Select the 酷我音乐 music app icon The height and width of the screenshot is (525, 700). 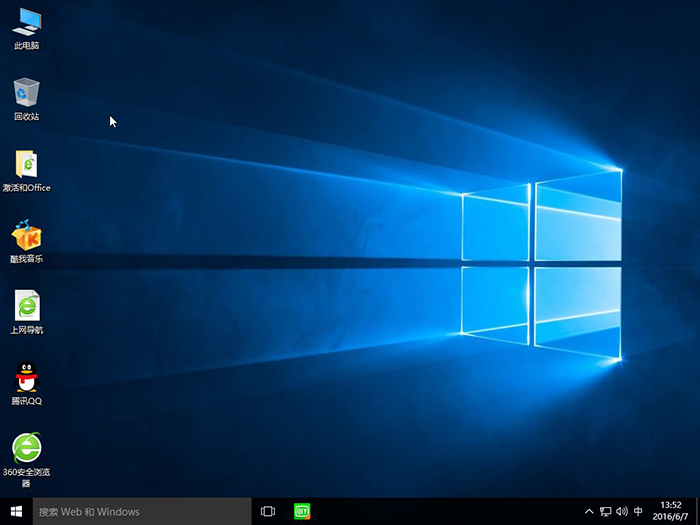(x=27, y=235)
